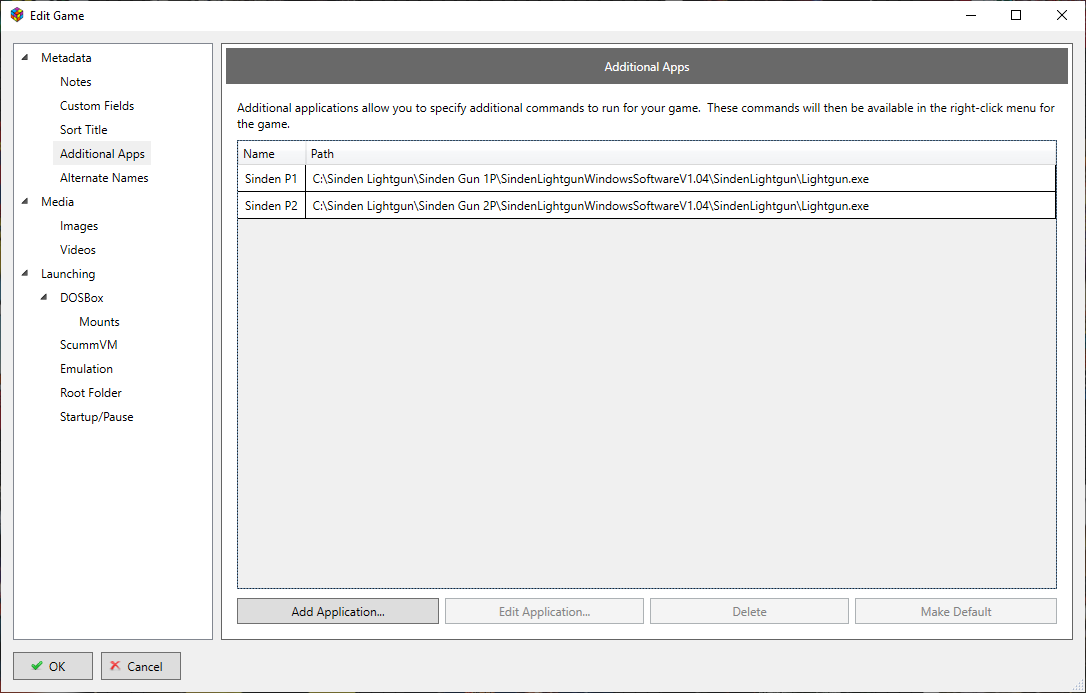Sort the list by Path column
1086x693 pixels.
681,154
